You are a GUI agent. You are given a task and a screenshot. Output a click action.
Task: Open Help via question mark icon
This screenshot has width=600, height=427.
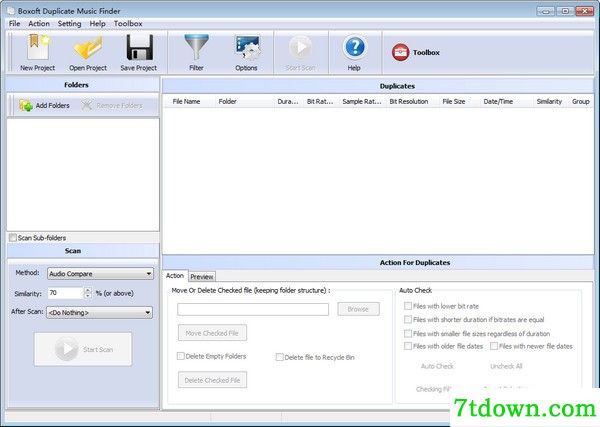(354, 52)
